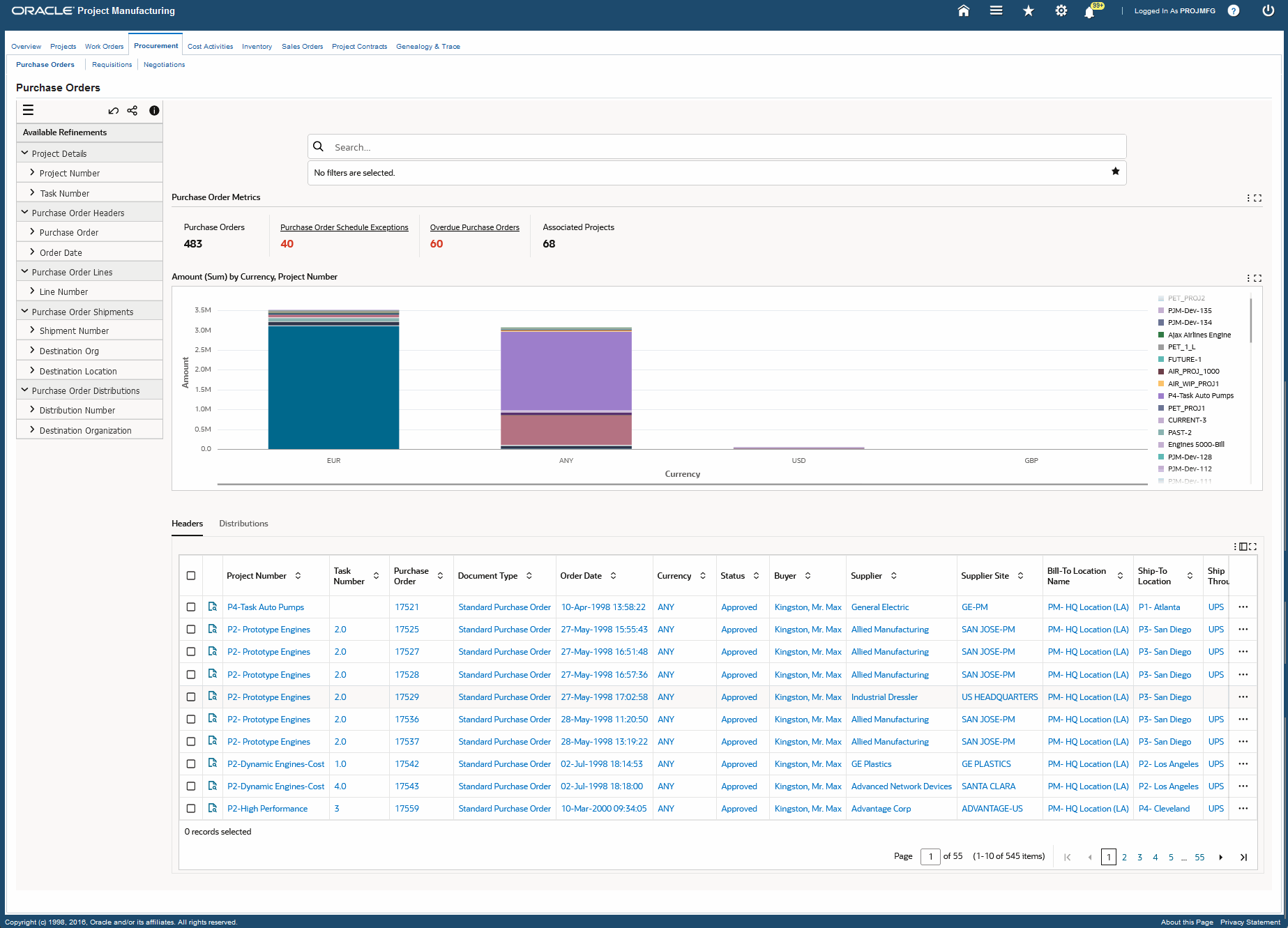1288x928 pixels.
Task: Switch to Requisitions subtab
Action: pyautogui.click(x=112, y=64)
